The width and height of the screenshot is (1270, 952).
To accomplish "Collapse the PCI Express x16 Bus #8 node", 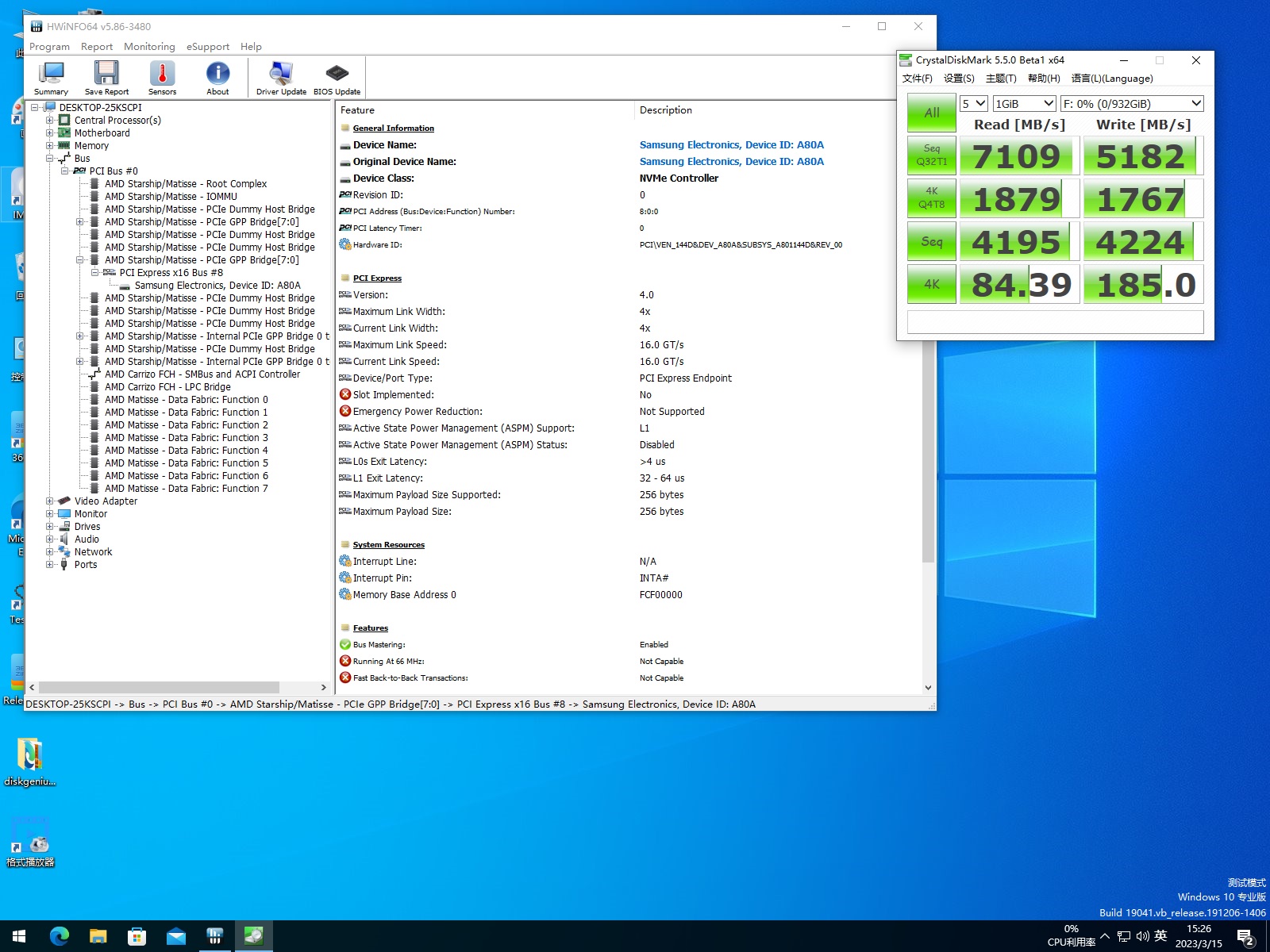I will point(94,273).
